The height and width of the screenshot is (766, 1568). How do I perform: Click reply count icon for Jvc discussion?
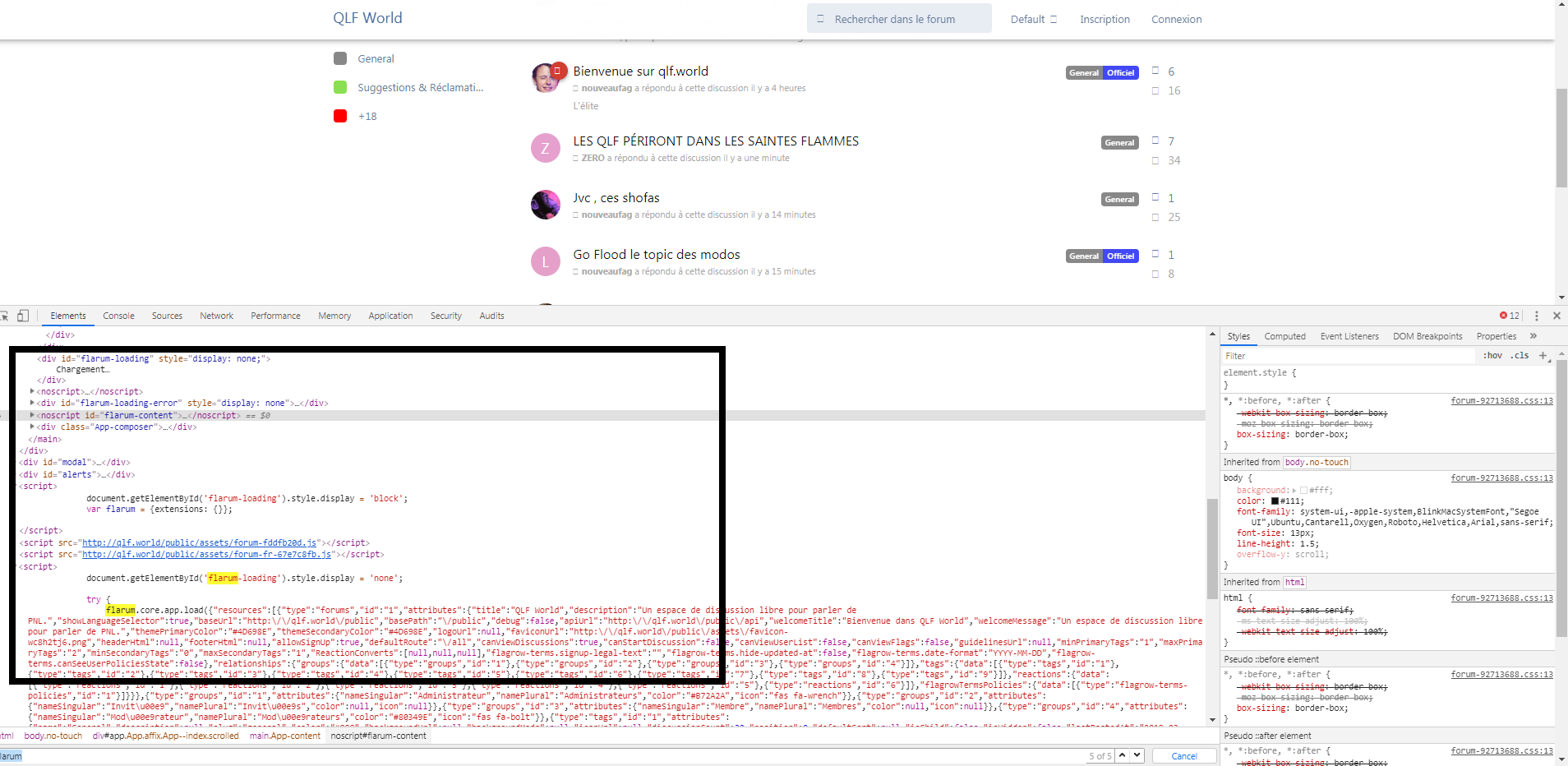tap(1155, 198)
